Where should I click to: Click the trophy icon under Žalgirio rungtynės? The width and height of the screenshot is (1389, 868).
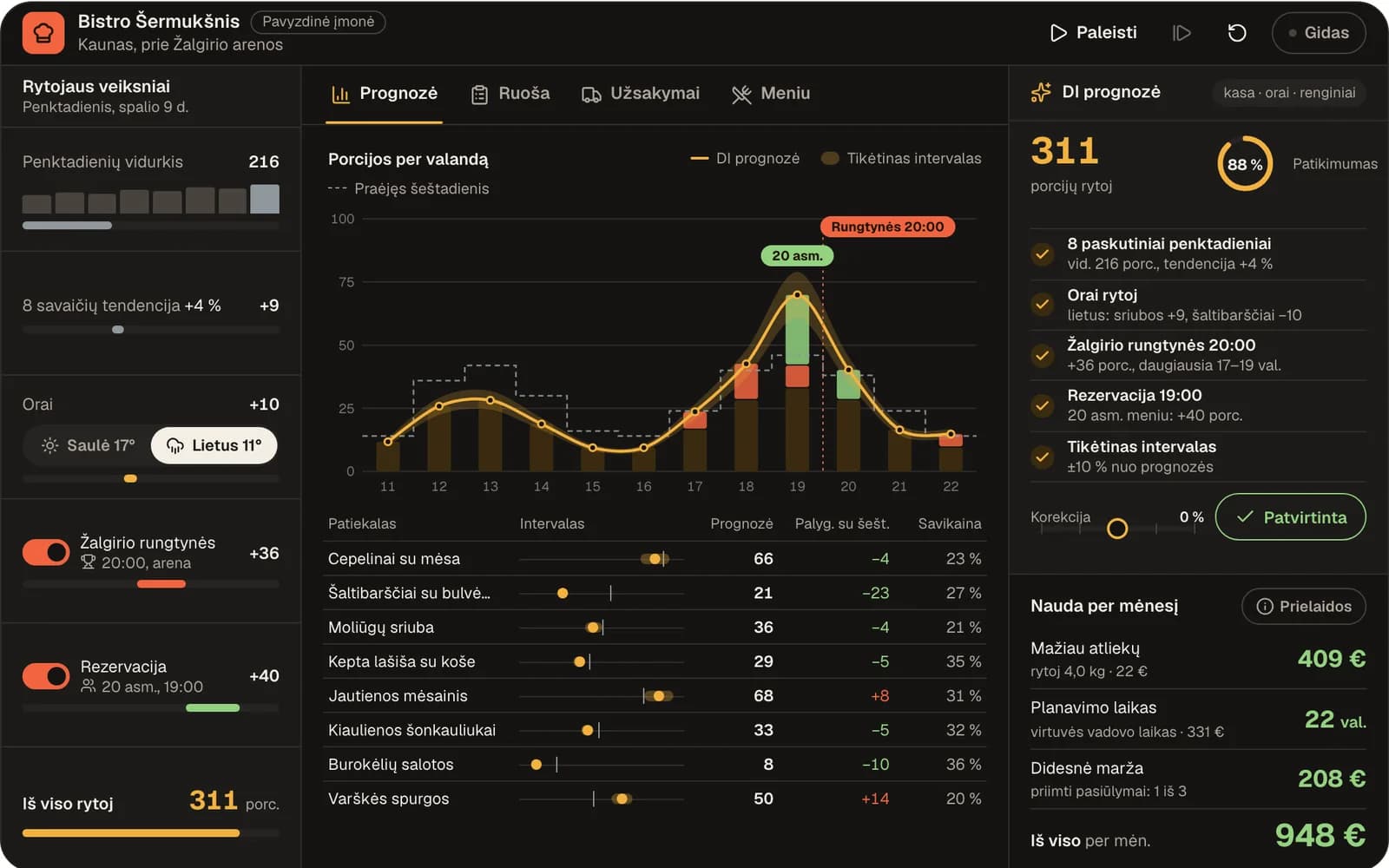[88, 562]
